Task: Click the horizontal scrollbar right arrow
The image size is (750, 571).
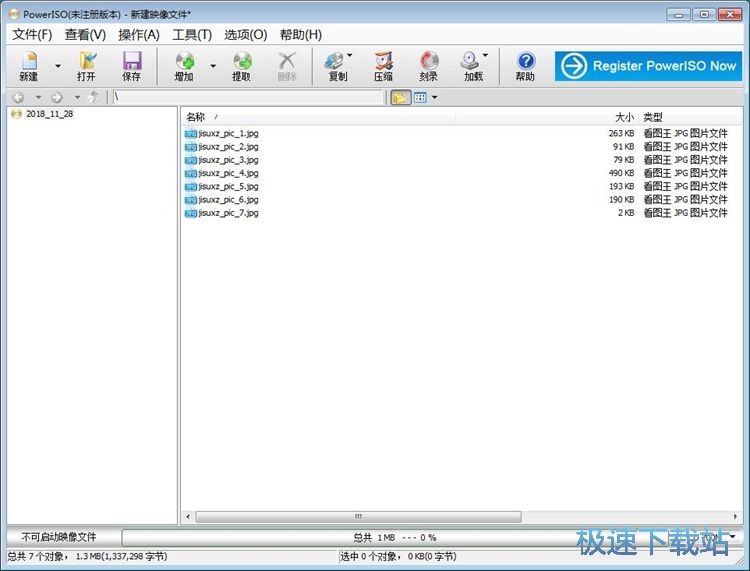Action: pos(735,516)
